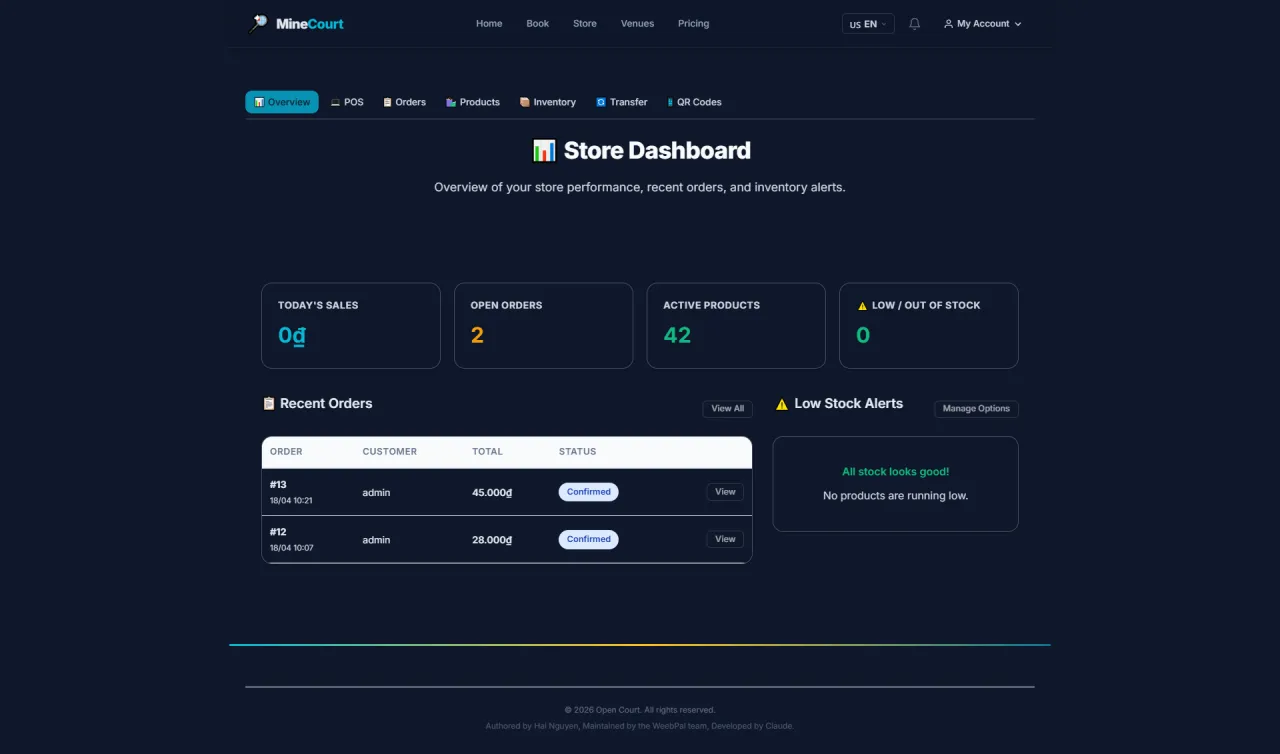1280x754 pixels.
Task: Click the 28.000₫ total
Action: (492, 540)
